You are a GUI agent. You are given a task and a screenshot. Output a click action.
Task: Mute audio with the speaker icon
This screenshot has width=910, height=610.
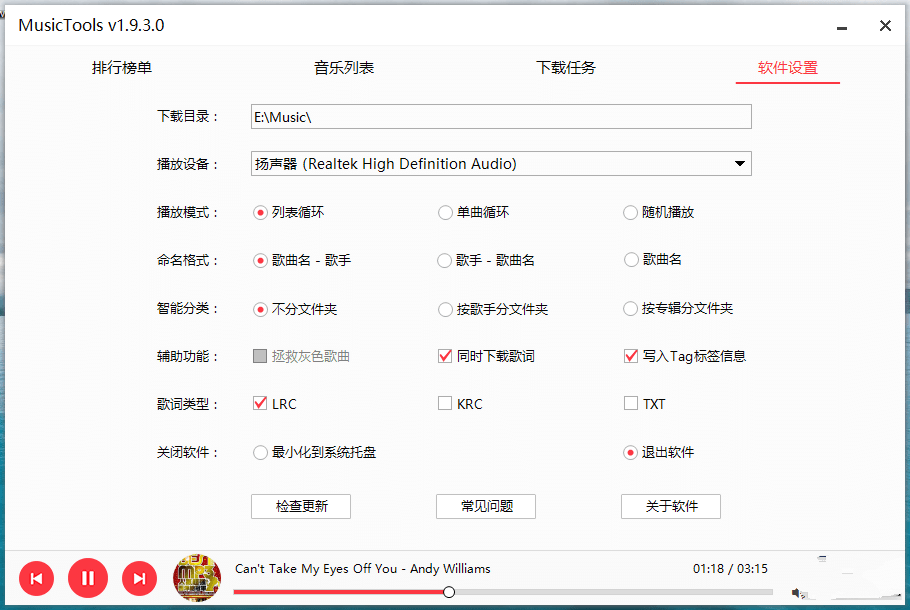point(798,593)
